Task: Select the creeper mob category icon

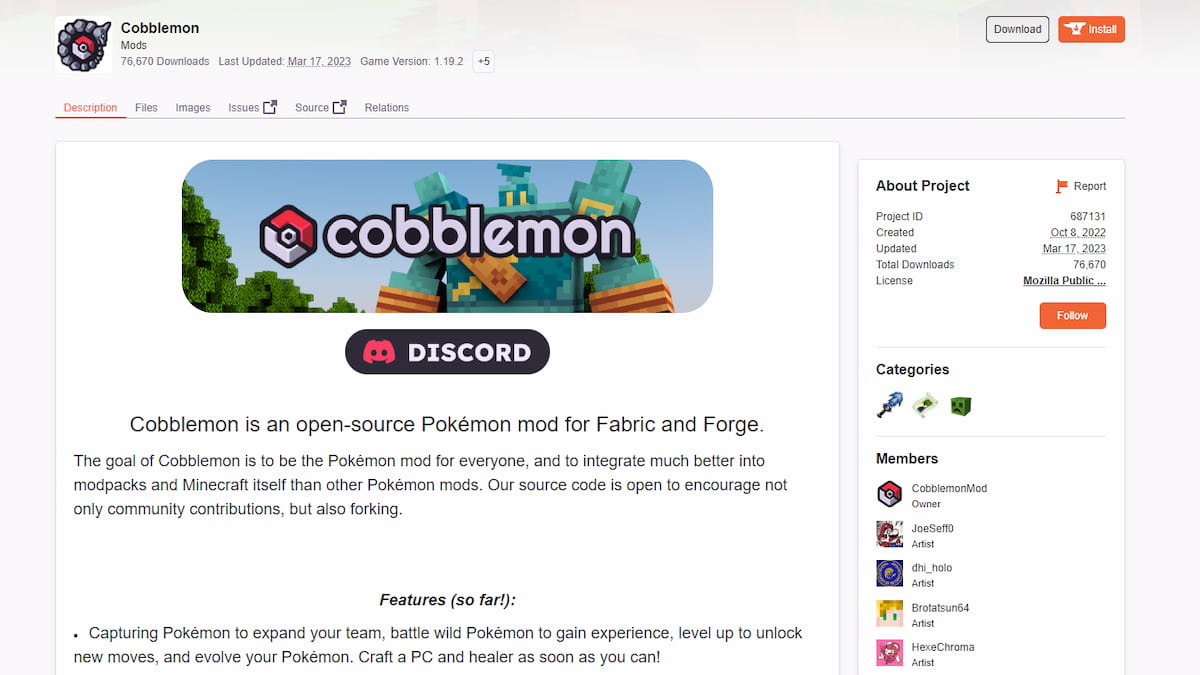Action: (x=960, y=405)
